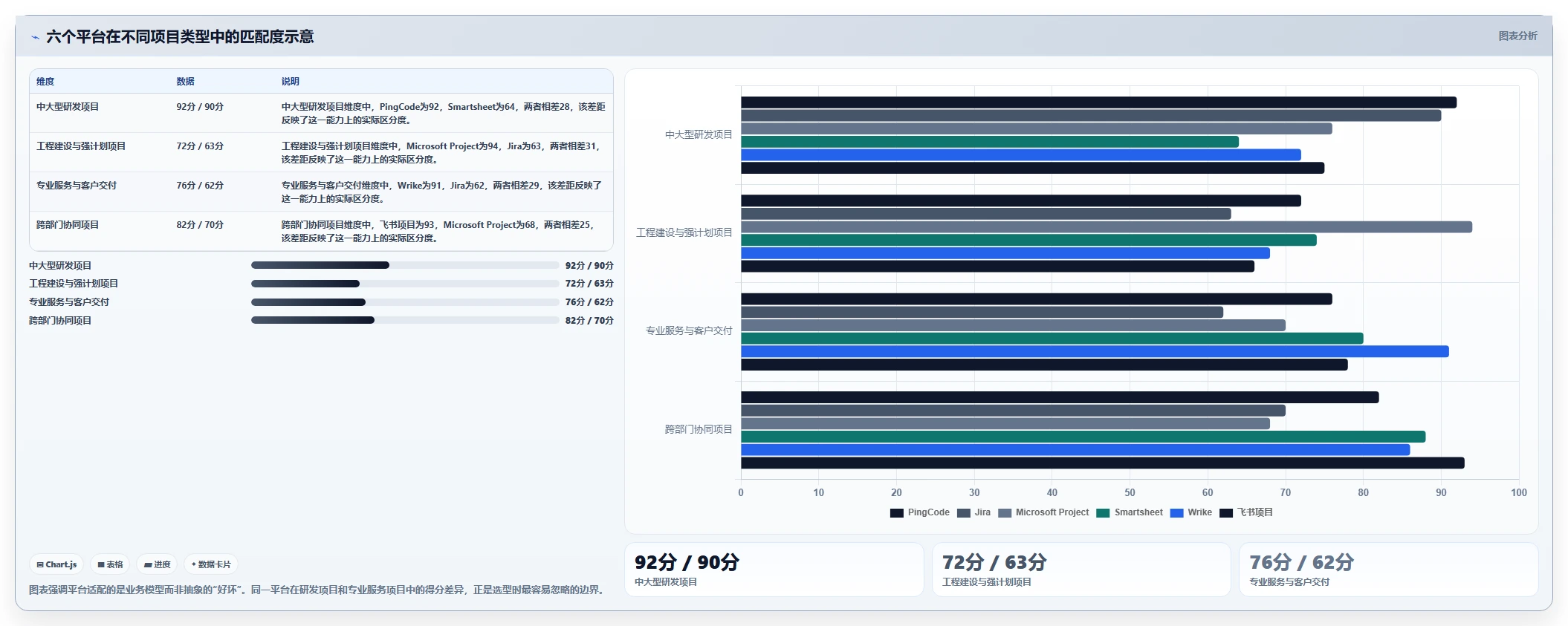Click the y-axis label 工程建设与强计划项目
Image resolution: width=1568 pixels, height=626 pixels.
[x=684, y=233]
